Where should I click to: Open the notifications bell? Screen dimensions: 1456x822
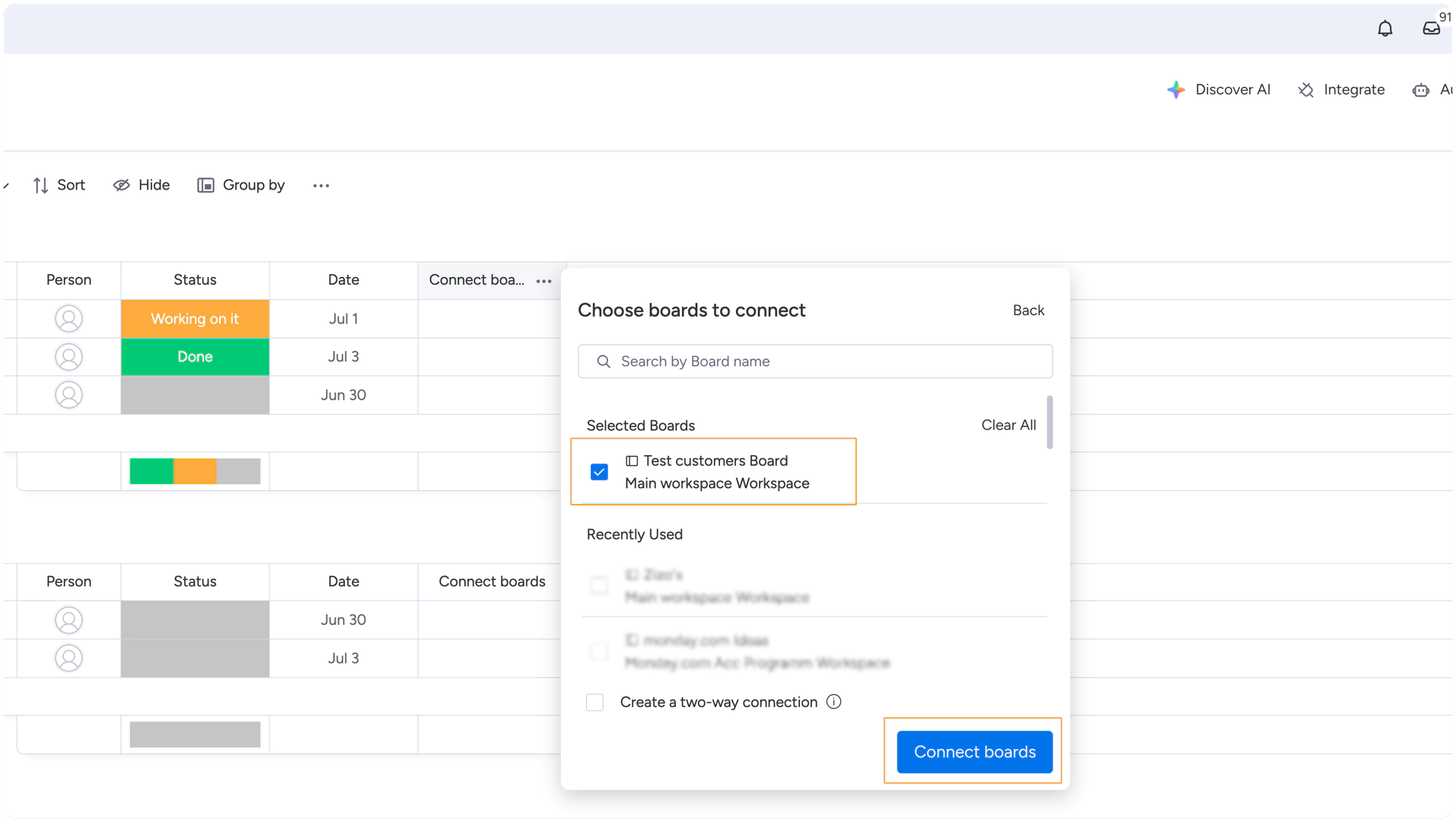pos(1384,29)
